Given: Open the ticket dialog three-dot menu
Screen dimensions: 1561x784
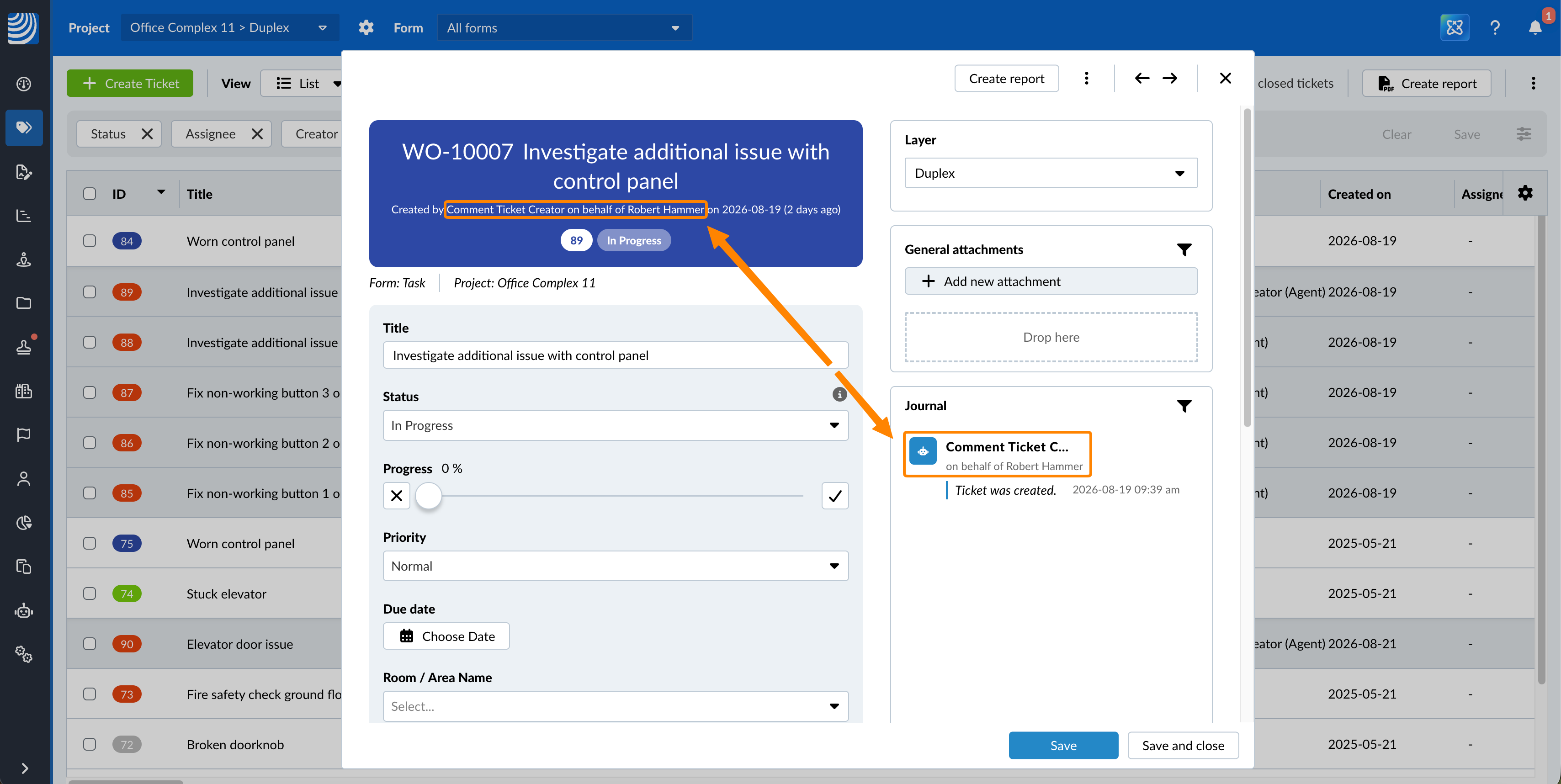Looking at the screenshot, I should 1087,78.
